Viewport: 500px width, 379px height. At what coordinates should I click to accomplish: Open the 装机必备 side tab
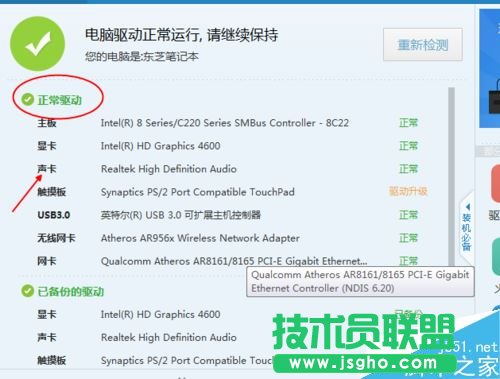click(x=466, y=227)
